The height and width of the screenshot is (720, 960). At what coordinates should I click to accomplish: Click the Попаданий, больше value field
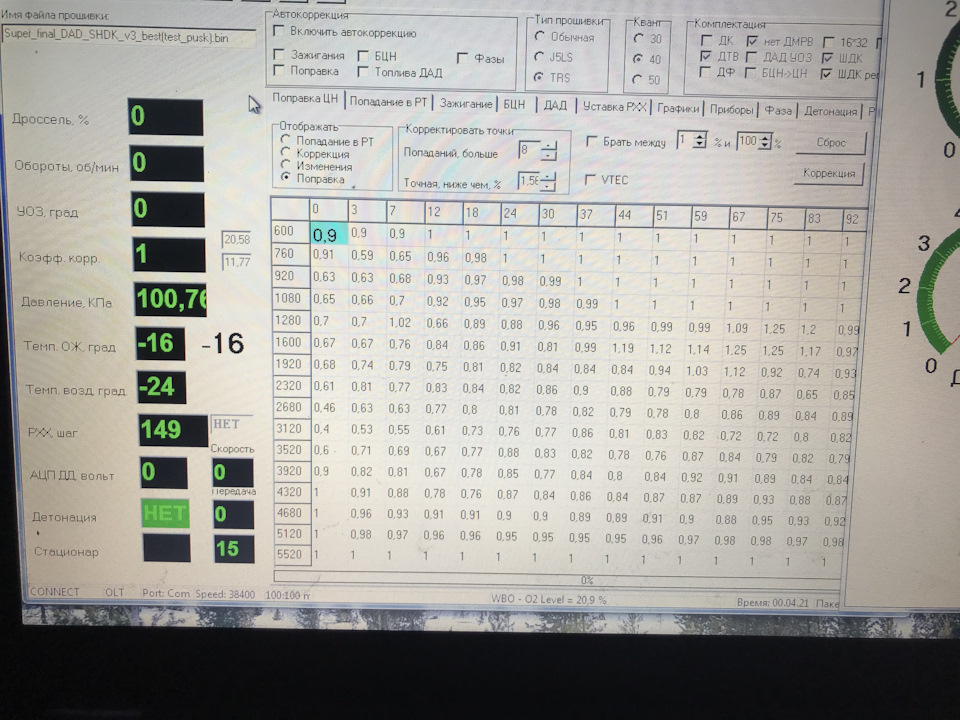click(530, 150)
